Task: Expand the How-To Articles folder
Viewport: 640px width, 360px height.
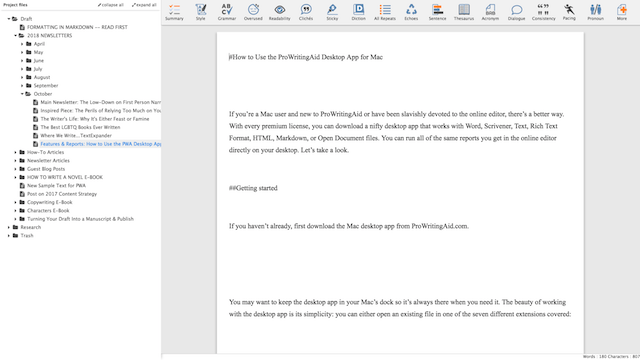Action: tap(16, 152)
